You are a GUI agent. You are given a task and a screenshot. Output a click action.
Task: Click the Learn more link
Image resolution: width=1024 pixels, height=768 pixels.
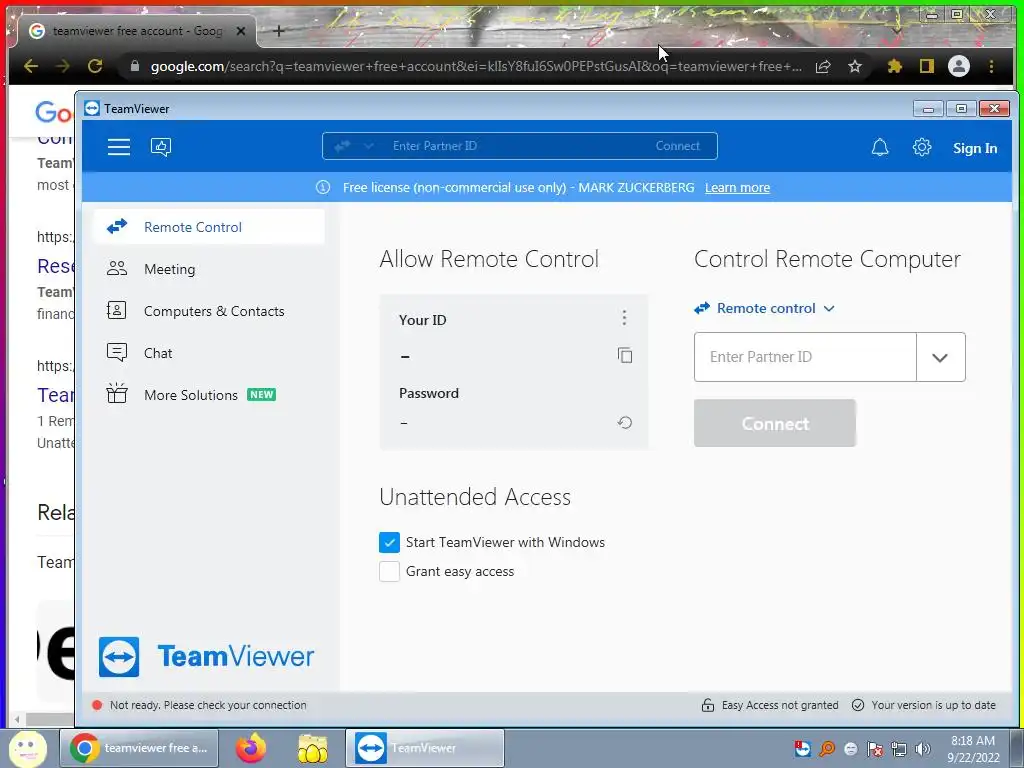tap(737, 188)
